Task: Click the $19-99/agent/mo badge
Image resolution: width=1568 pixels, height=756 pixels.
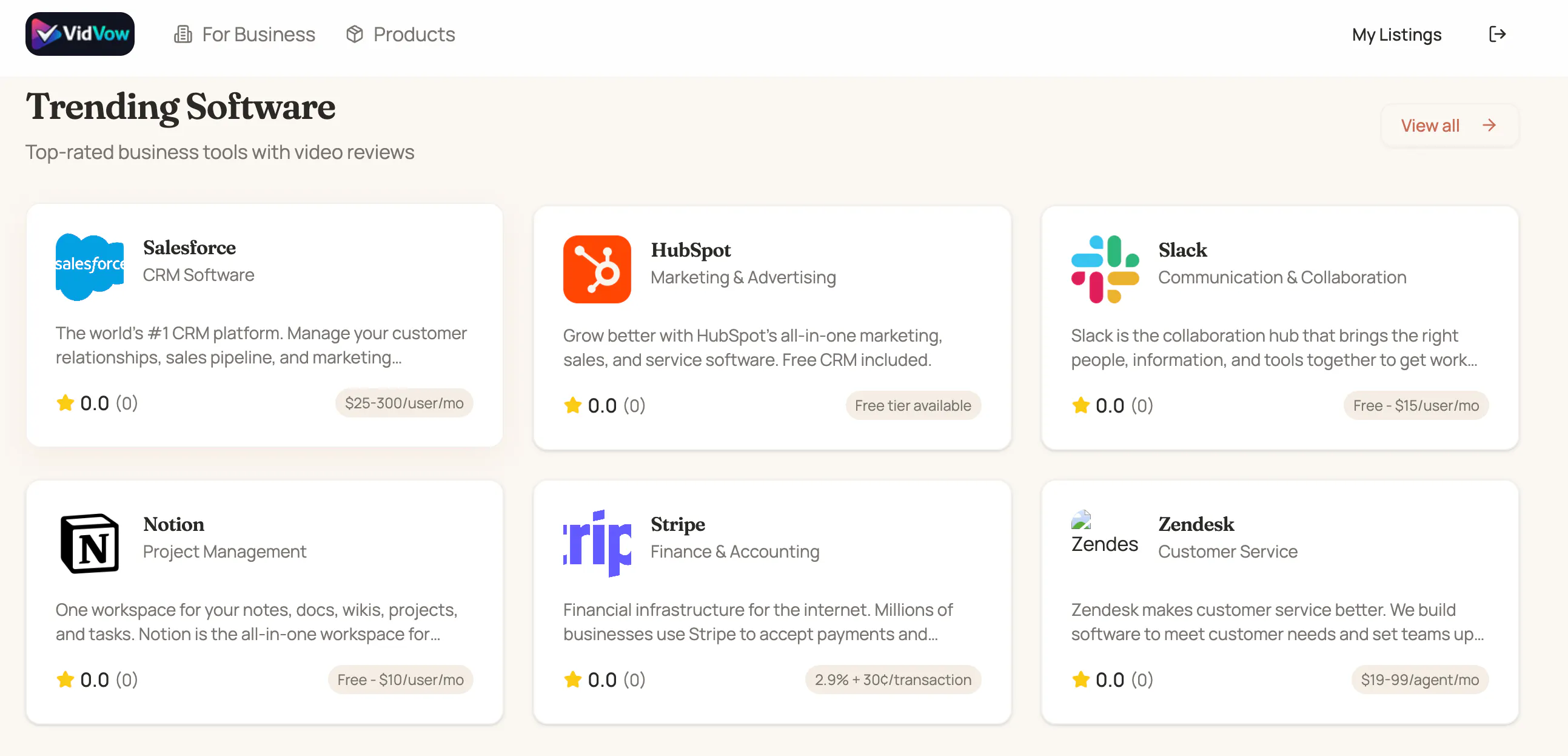Action: tap(1420, 679)
